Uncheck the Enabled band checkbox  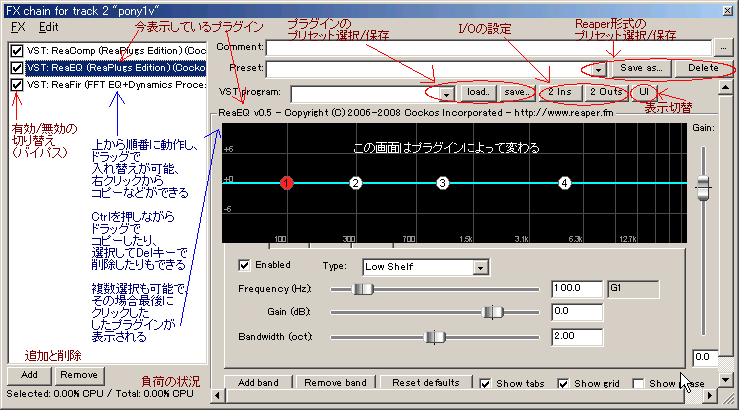pos(245,266)
